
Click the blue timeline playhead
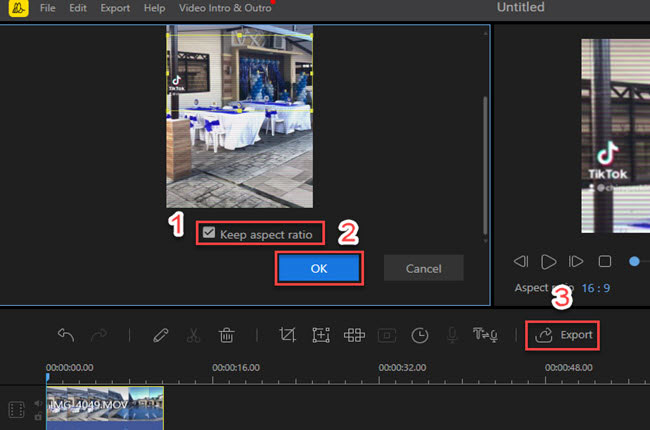pos(48,377)
